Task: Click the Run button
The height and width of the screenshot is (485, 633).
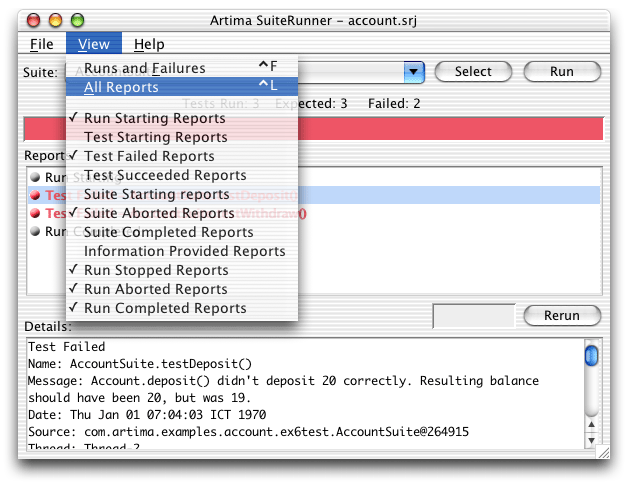Action: (562, 71)
